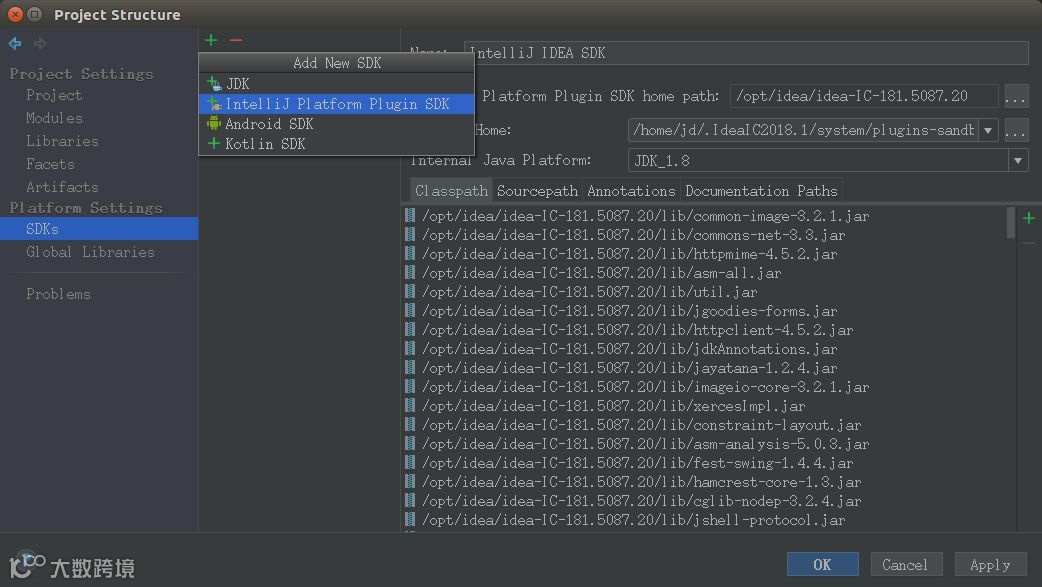Open the Internal Java Platform dropdown
The width and height of the screenshot is (1042, 587).
click(1017, 160)
